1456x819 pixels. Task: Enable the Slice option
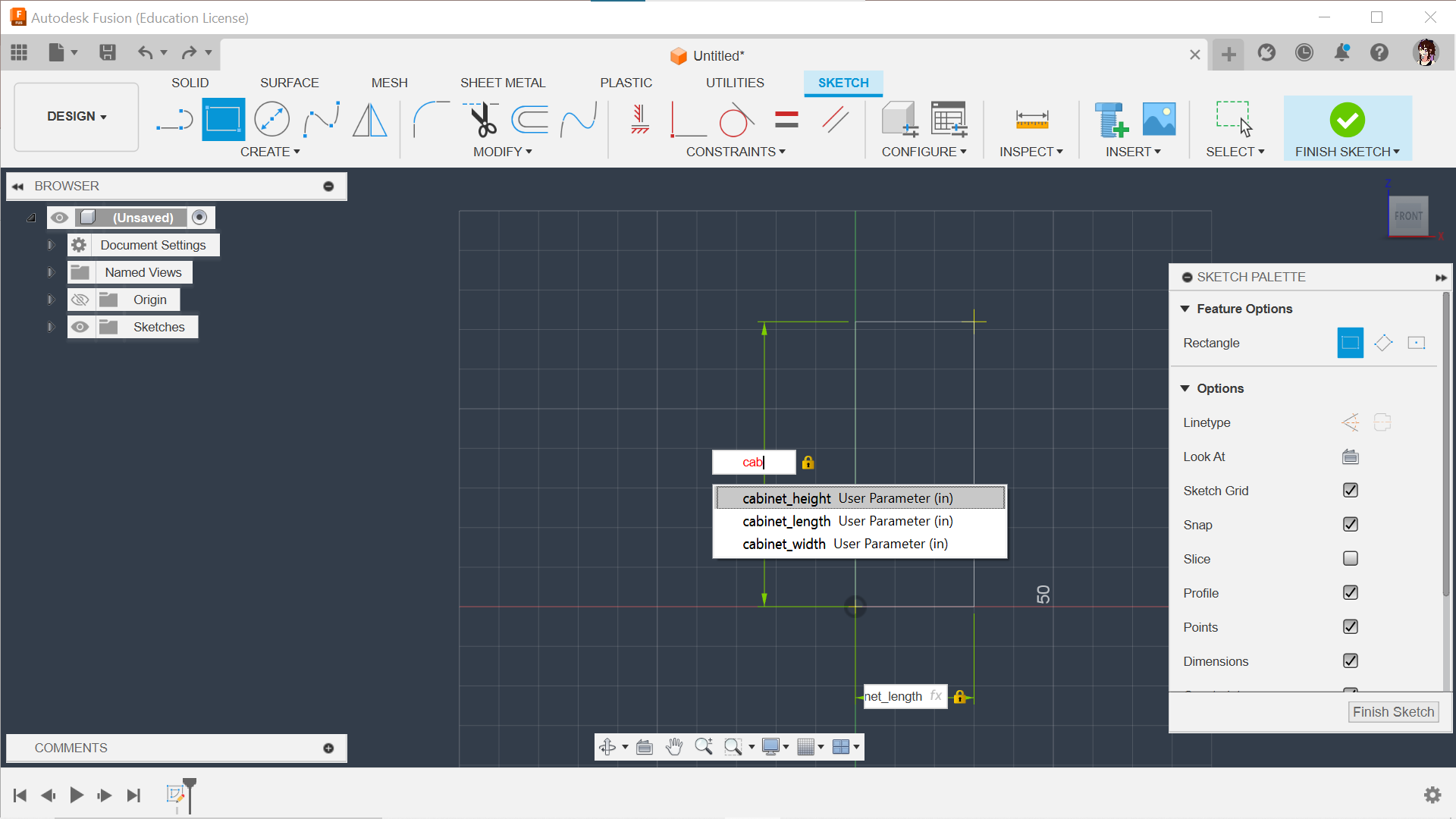[1350, 558]
